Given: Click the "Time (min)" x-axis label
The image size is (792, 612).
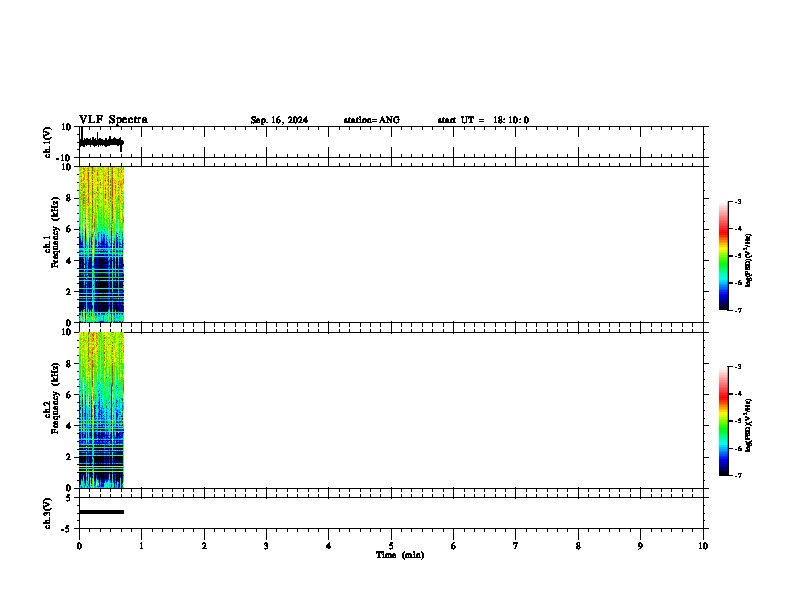Looking at the screenshot, I should pos(400,555).
